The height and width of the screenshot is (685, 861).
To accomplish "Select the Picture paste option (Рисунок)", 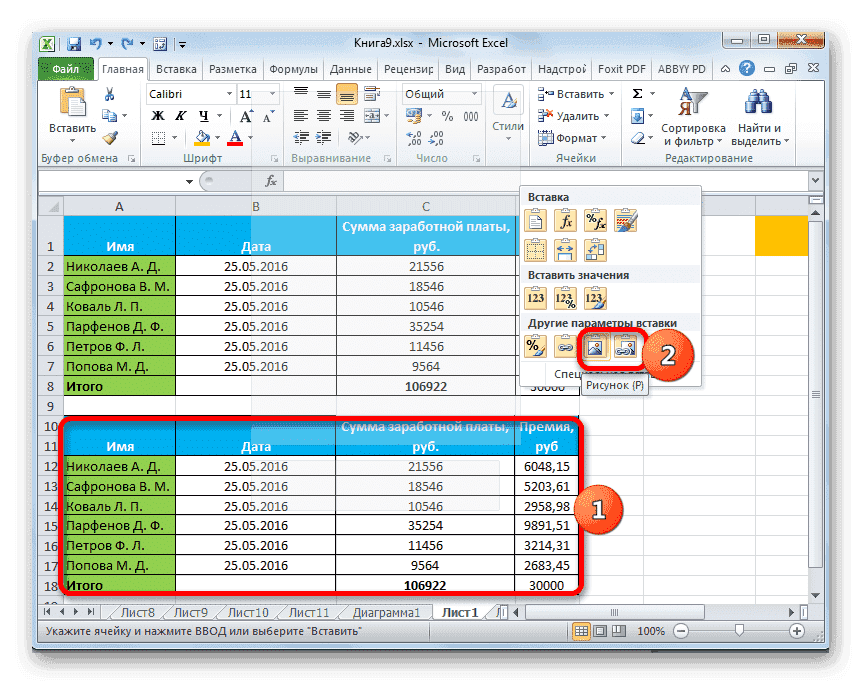I will 598,345.
